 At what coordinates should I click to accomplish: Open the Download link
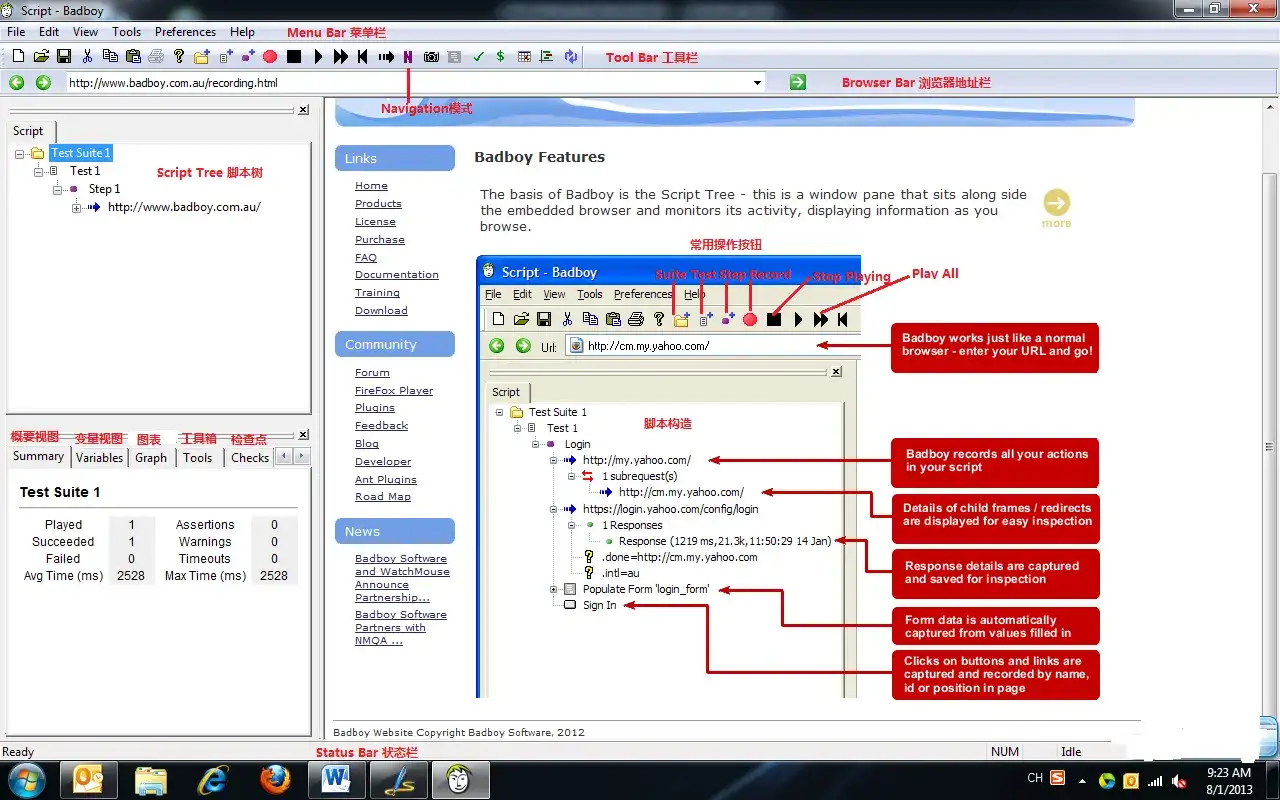point(381,311)
